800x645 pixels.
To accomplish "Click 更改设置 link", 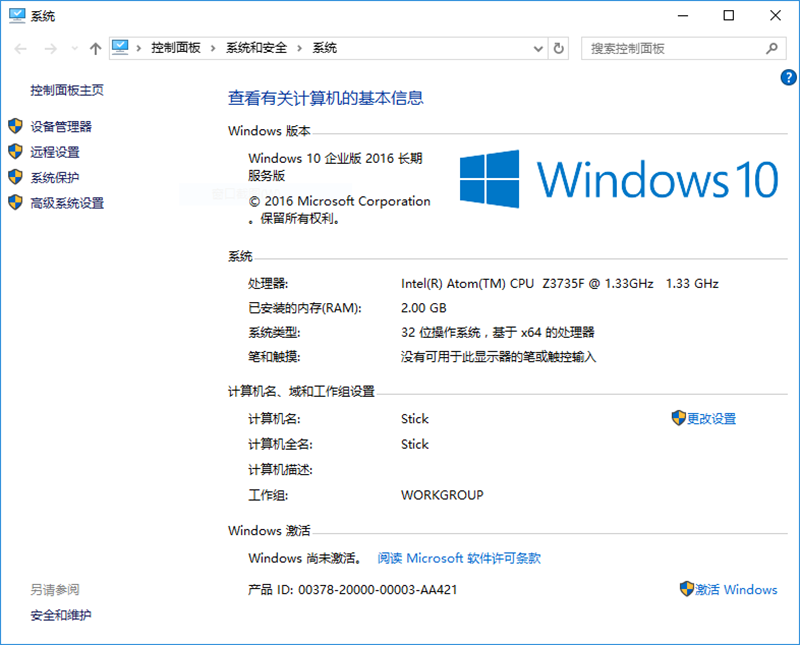I will (711, 419).
